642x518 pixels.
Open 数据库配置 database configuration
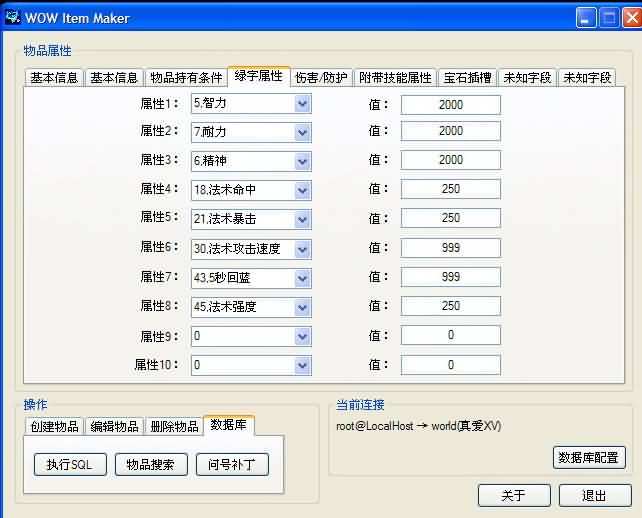[589, 457]
